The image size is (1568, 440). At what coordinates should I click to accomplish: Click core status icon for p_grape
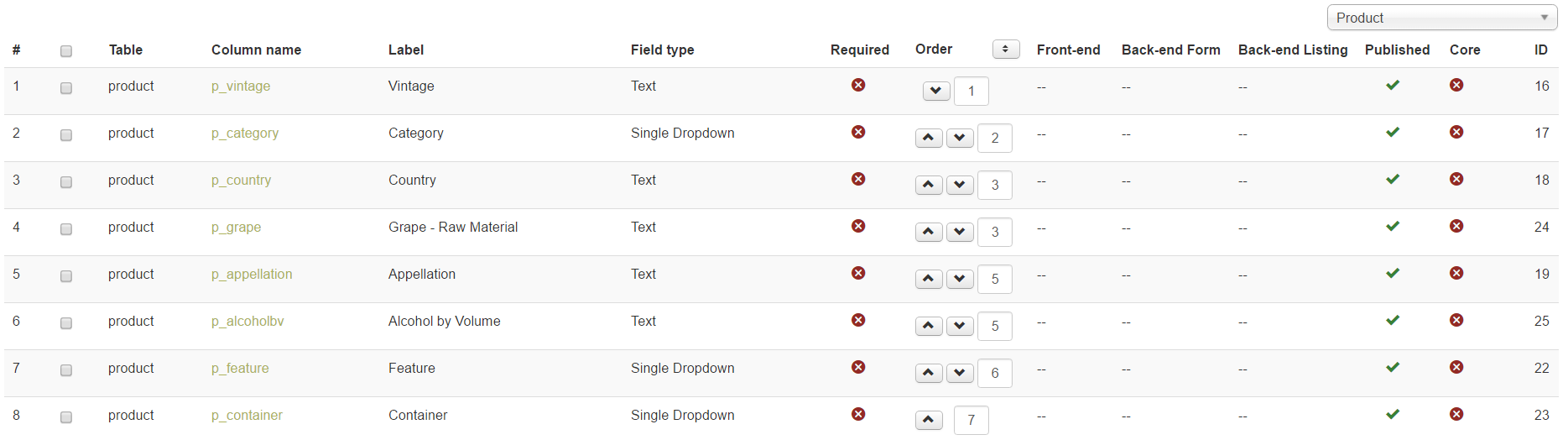coord(1456,227)
